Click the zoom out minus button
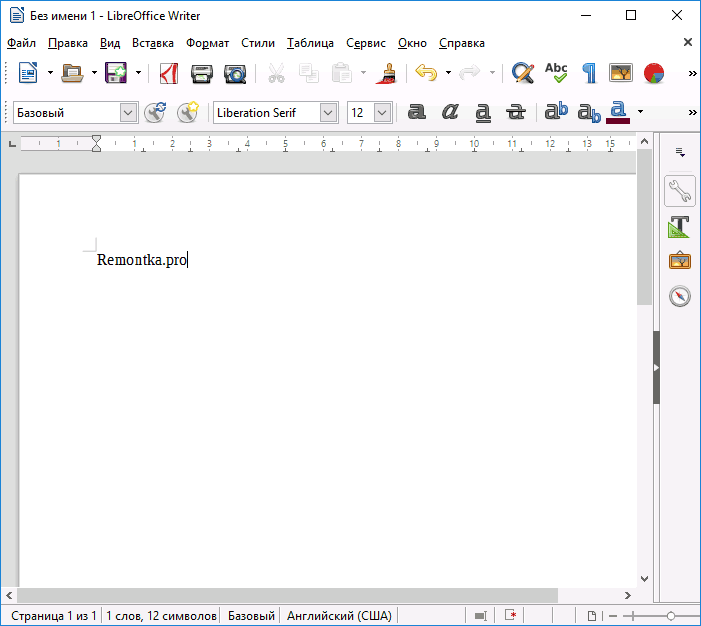This screenshot has height=626, width=701. (613, 616)
